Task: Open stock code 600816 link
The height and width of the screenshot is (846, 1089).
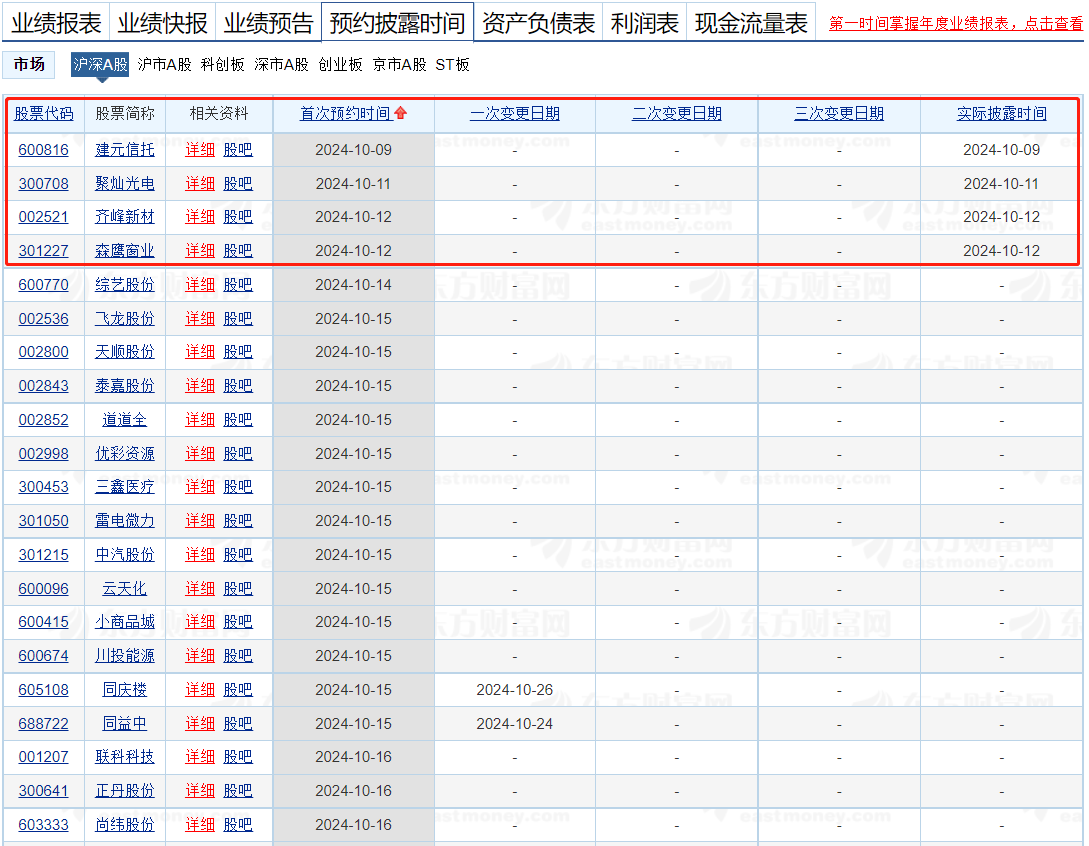Action: tap(43, 149)
